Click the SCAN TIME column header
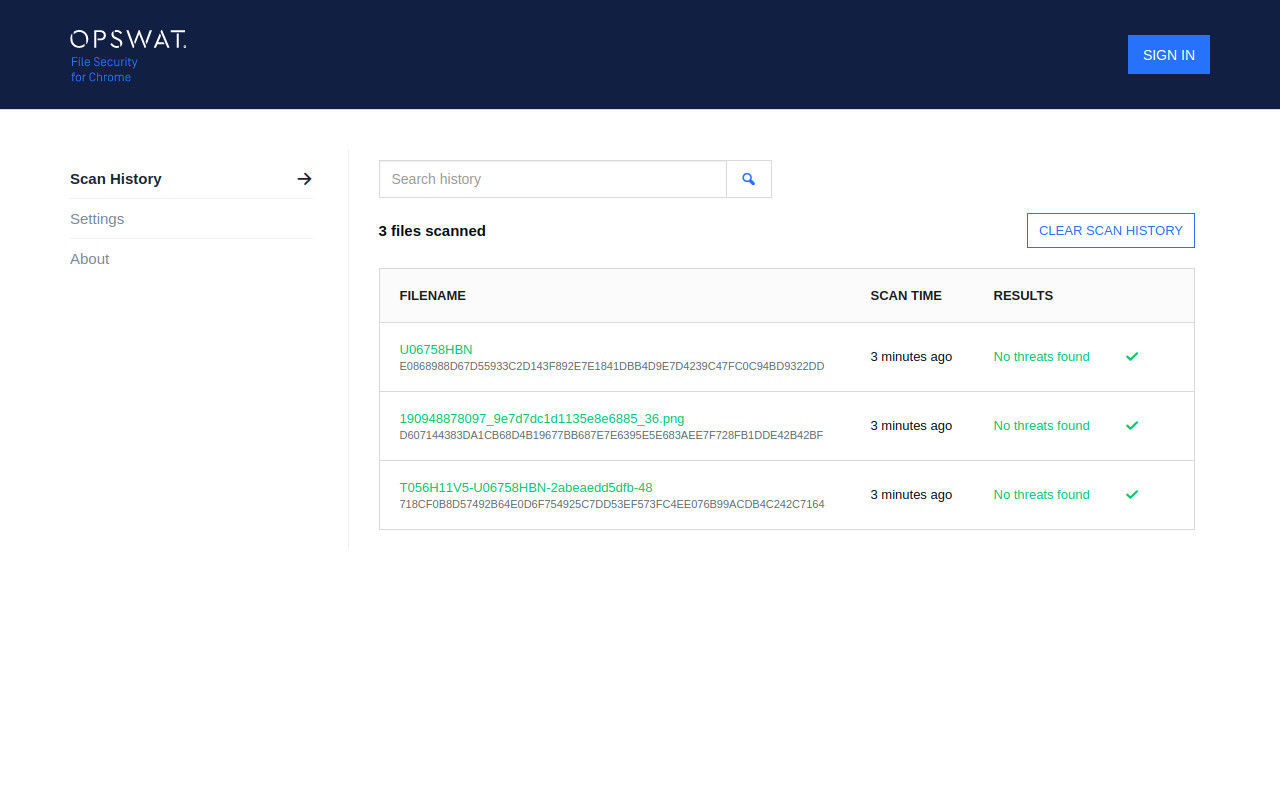This screenshot has width=1280, height=800. [x=905, y=295]
